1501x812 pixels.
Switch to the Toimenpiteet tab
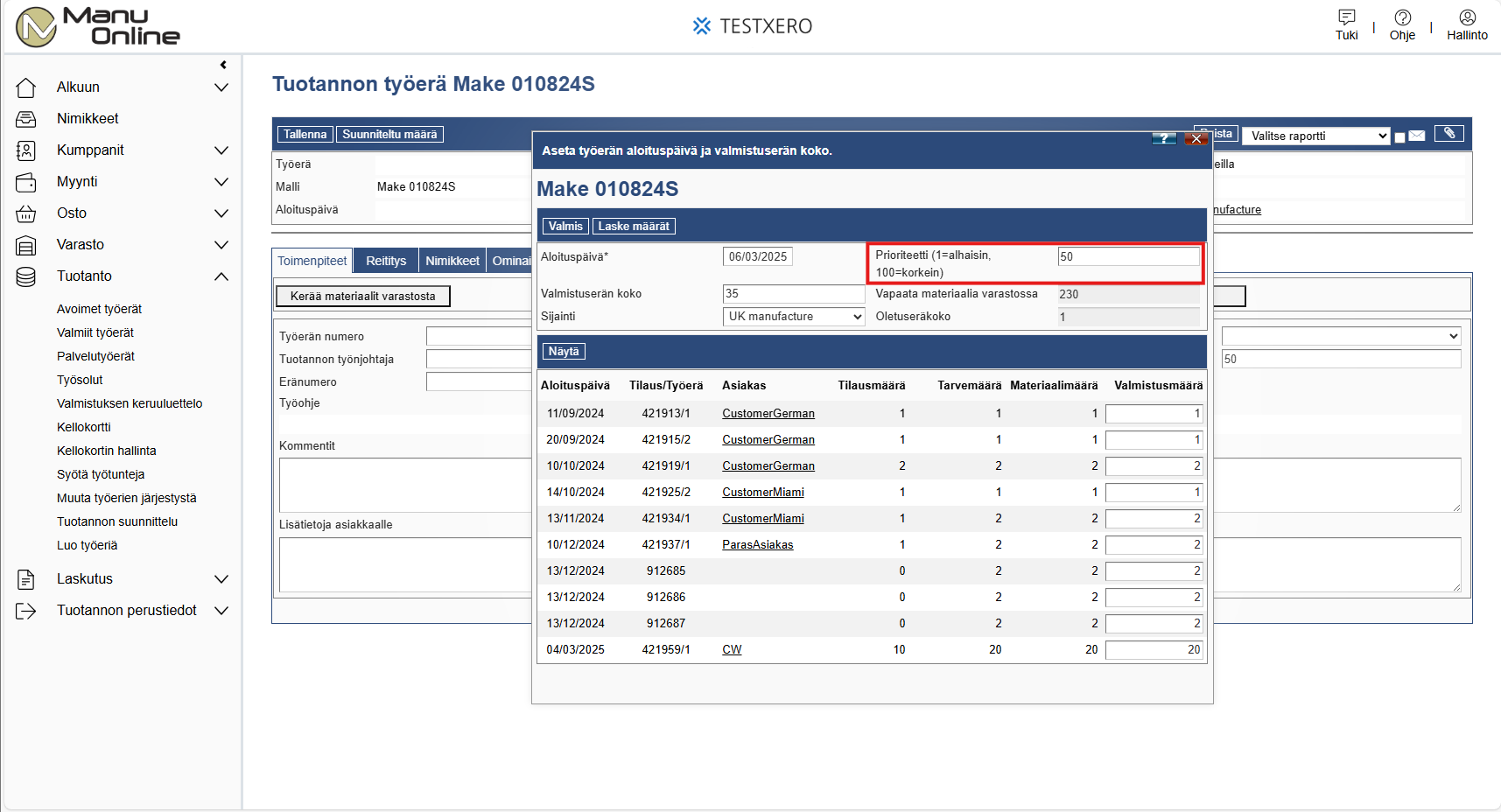coord(312,261)
